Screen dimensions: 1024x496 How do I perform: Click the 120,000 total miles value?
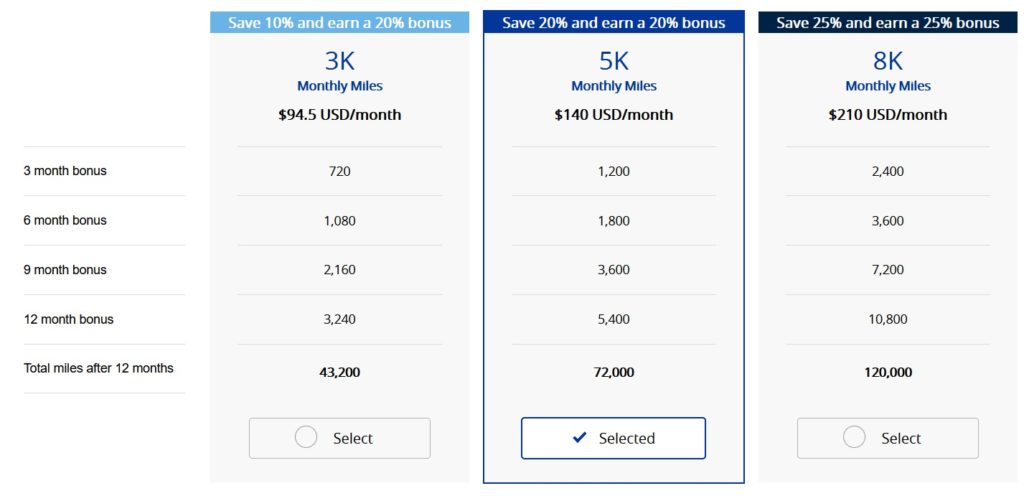pyautogui.click(x=888, y=372)
